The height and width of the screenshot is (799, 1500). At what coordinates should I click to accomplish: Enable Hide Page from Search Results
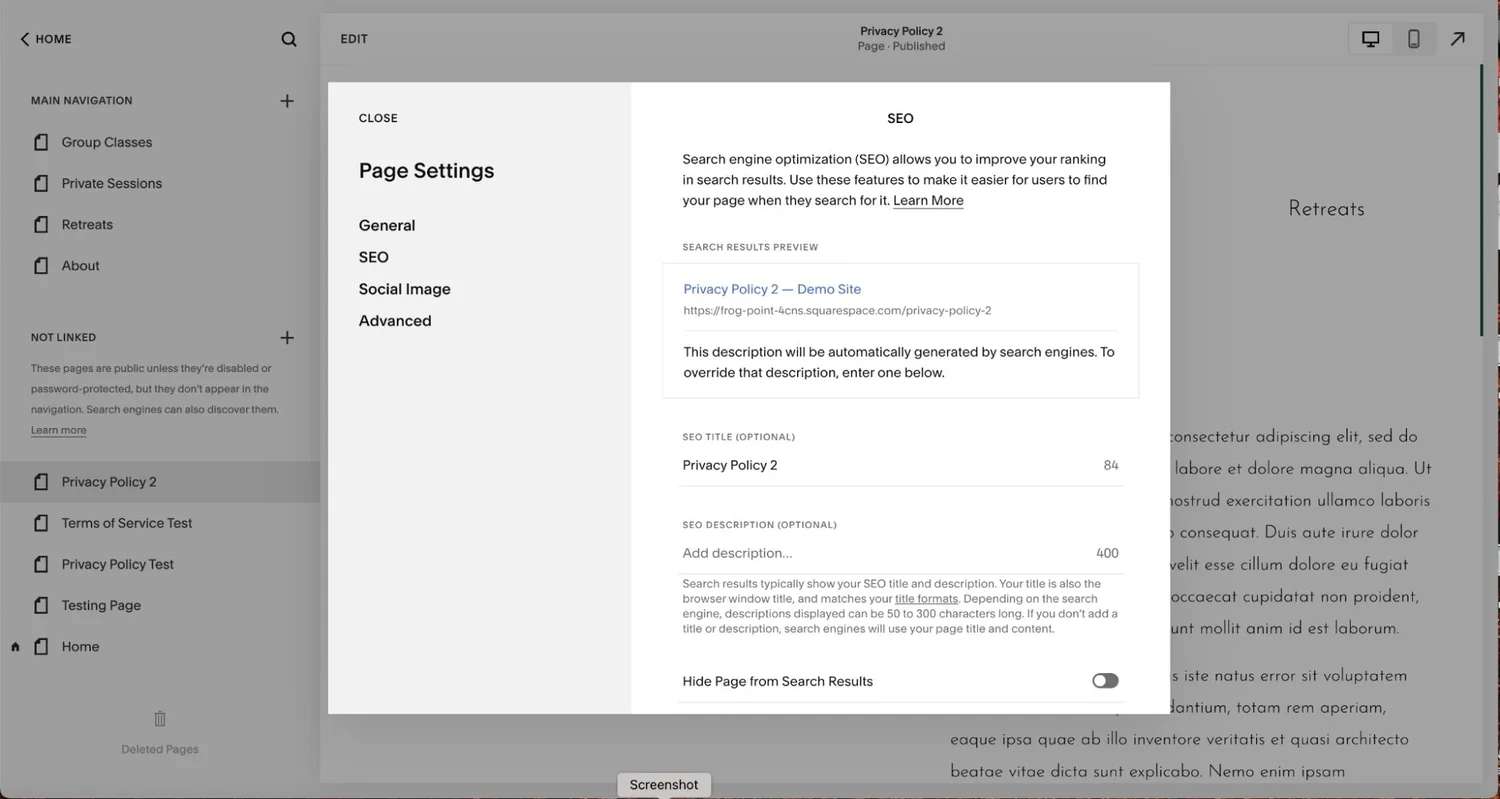[x=1104, y=680]
